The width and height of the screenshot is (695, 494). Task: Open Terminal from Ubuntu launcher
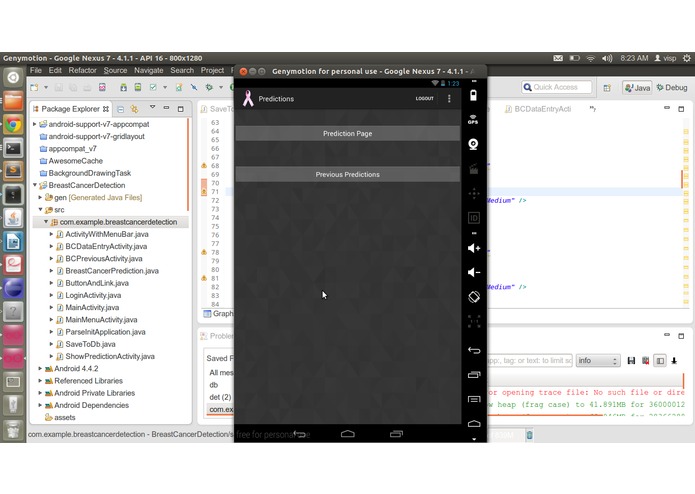point(13,148)
